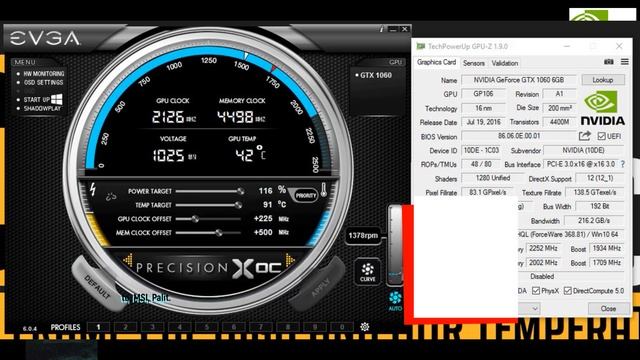Viewport: 640px width, 360px height.
Task: Click the Subvendor 'NVIDIA (10DE)' field
Action: (583, 150)
